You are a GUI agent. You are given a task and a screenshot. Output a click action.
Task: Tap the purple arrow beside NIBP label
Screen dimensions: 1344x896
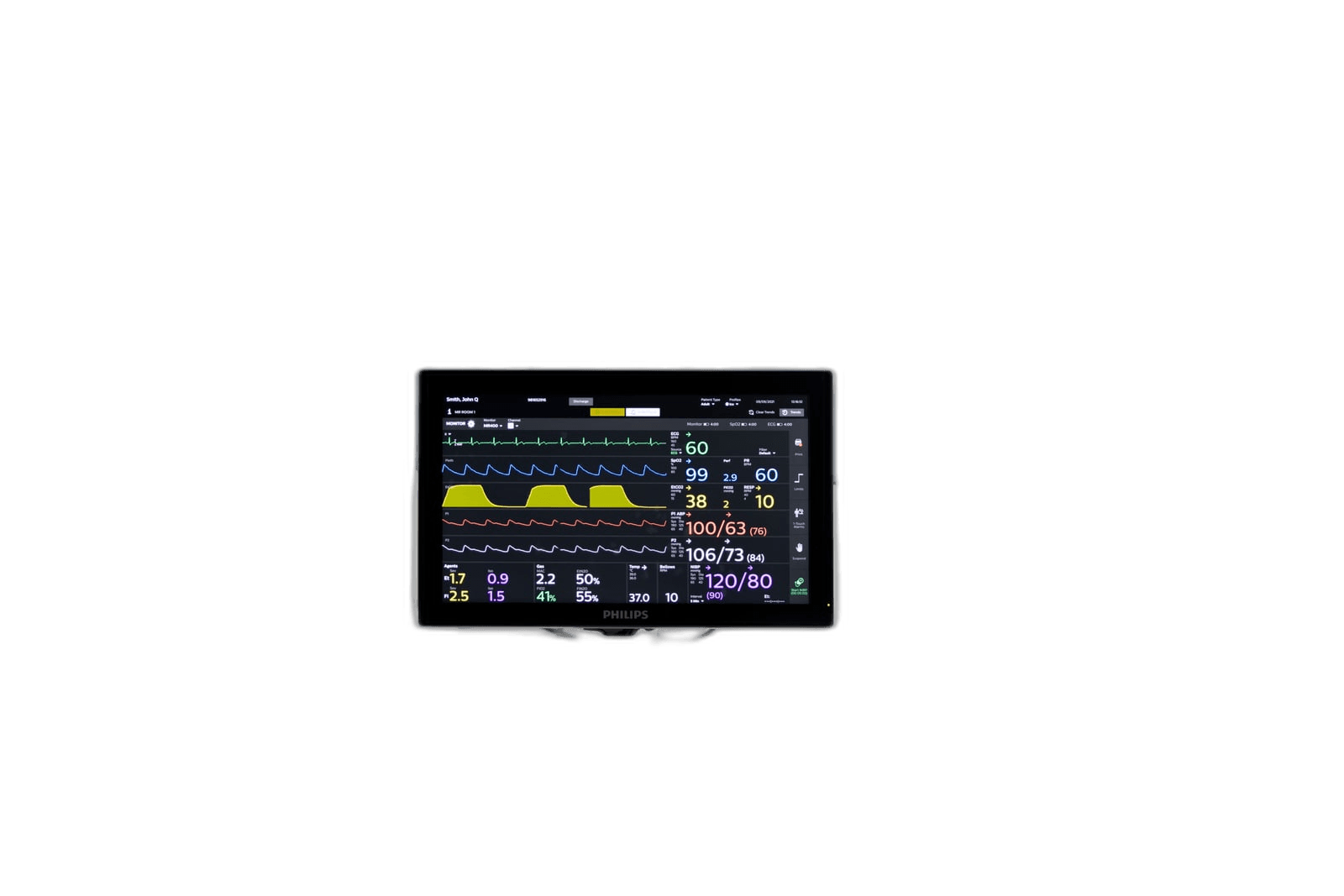[708, 568]
